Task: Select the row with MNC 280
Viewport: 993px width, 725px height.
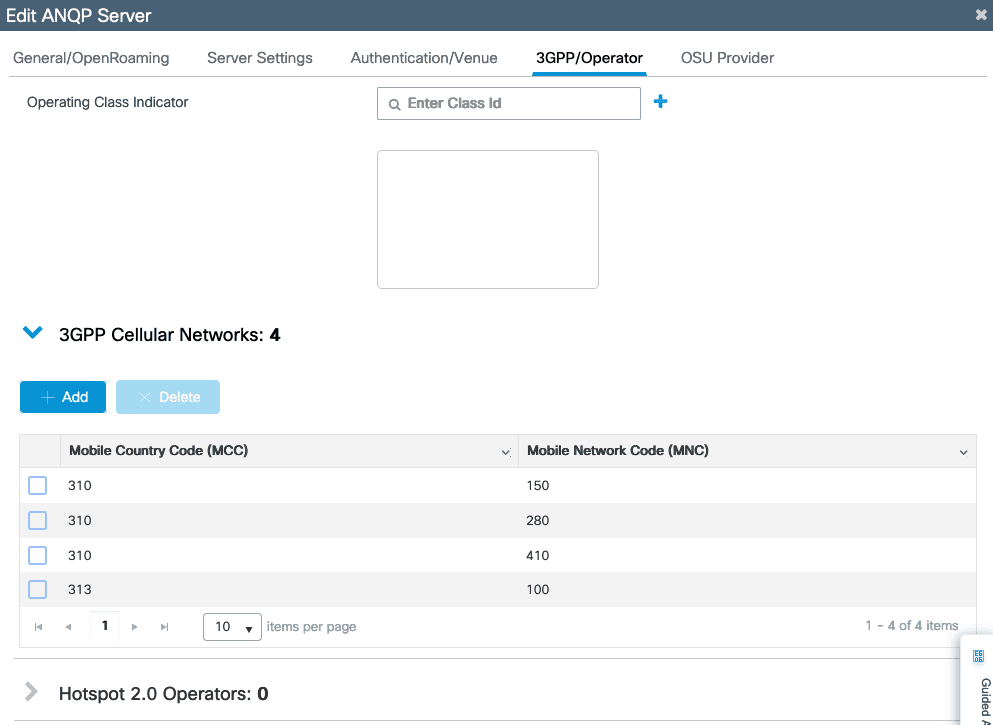Action: coord(38,521)
